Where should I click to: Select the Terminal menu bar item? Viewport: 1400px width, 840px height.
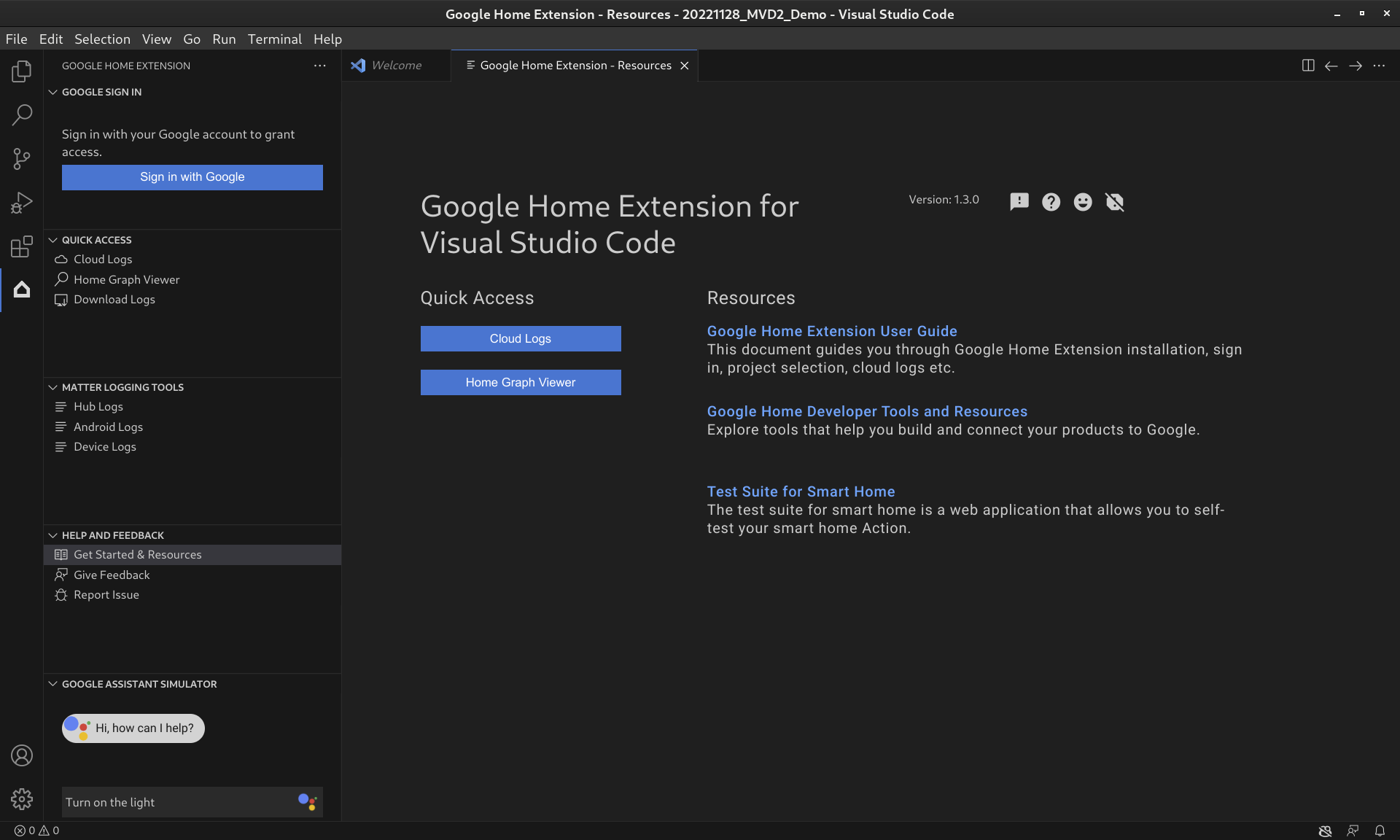(275, 39)
